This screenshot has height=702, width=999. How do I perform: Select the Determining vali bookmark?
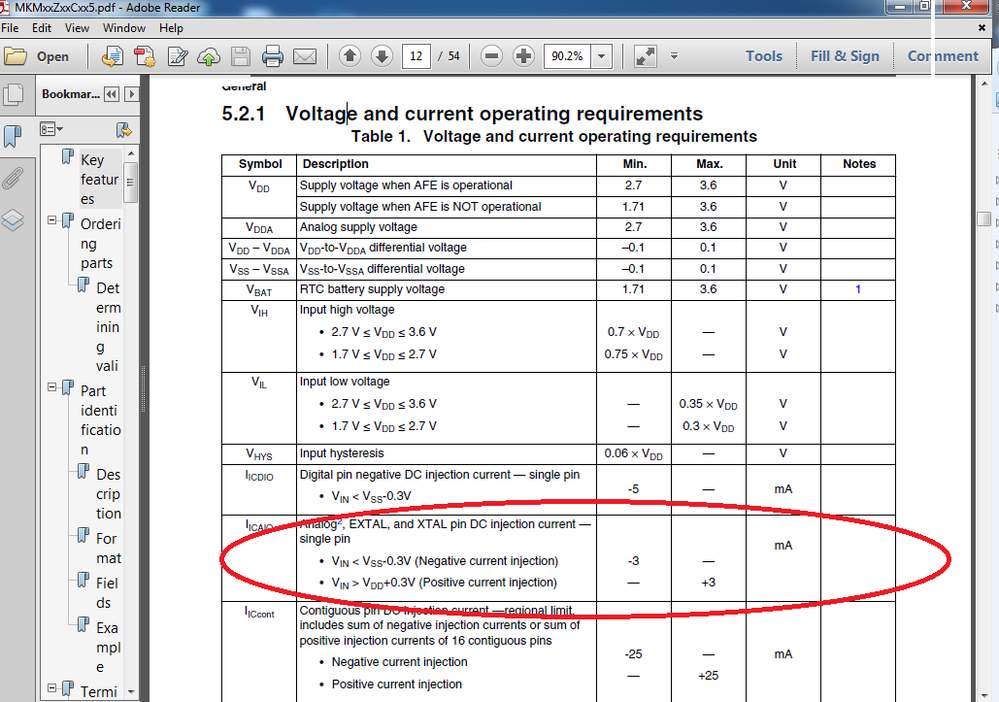pyautogui.click(x=108, y=327)
